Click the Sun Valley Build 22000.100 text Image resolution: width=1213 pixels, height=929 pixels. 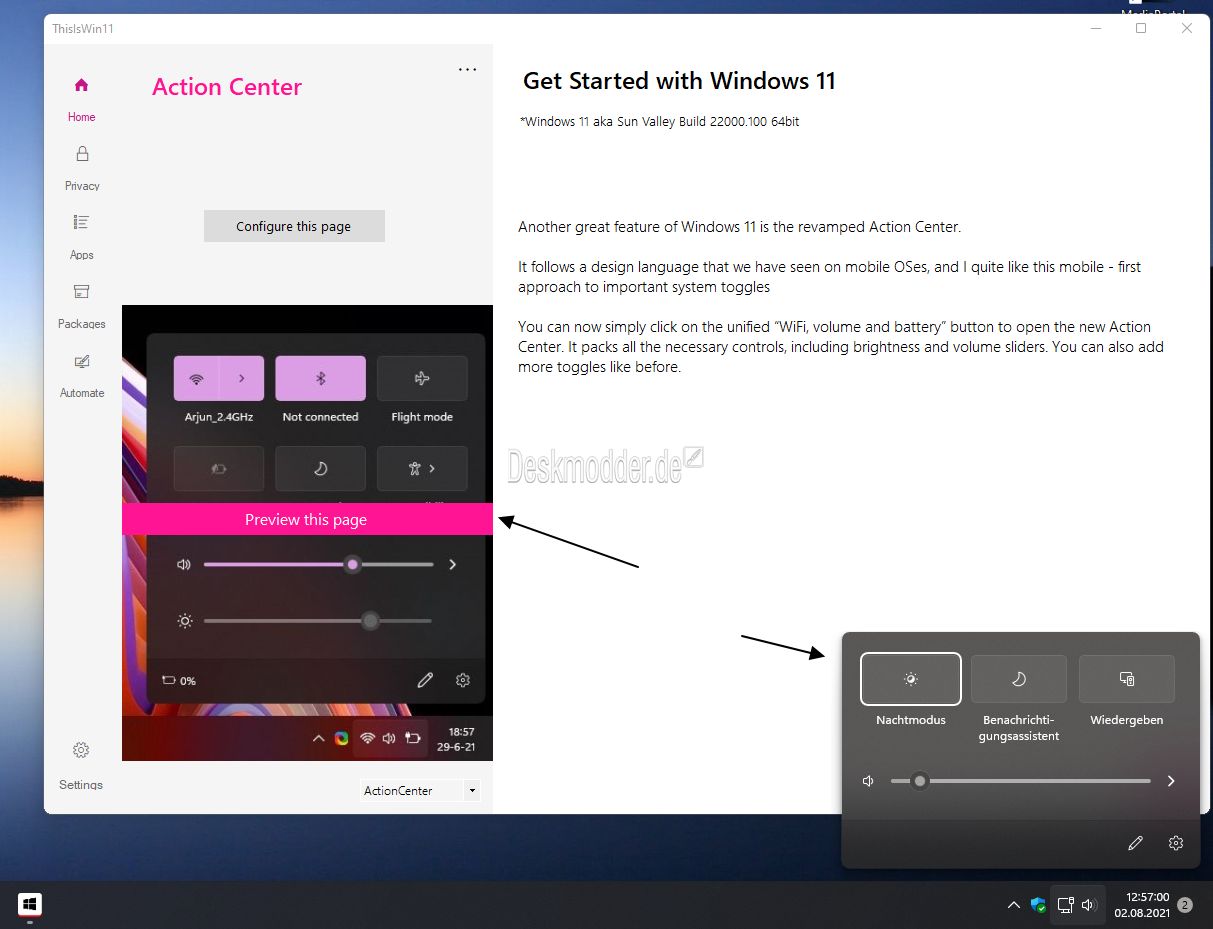tap(659, 122)
